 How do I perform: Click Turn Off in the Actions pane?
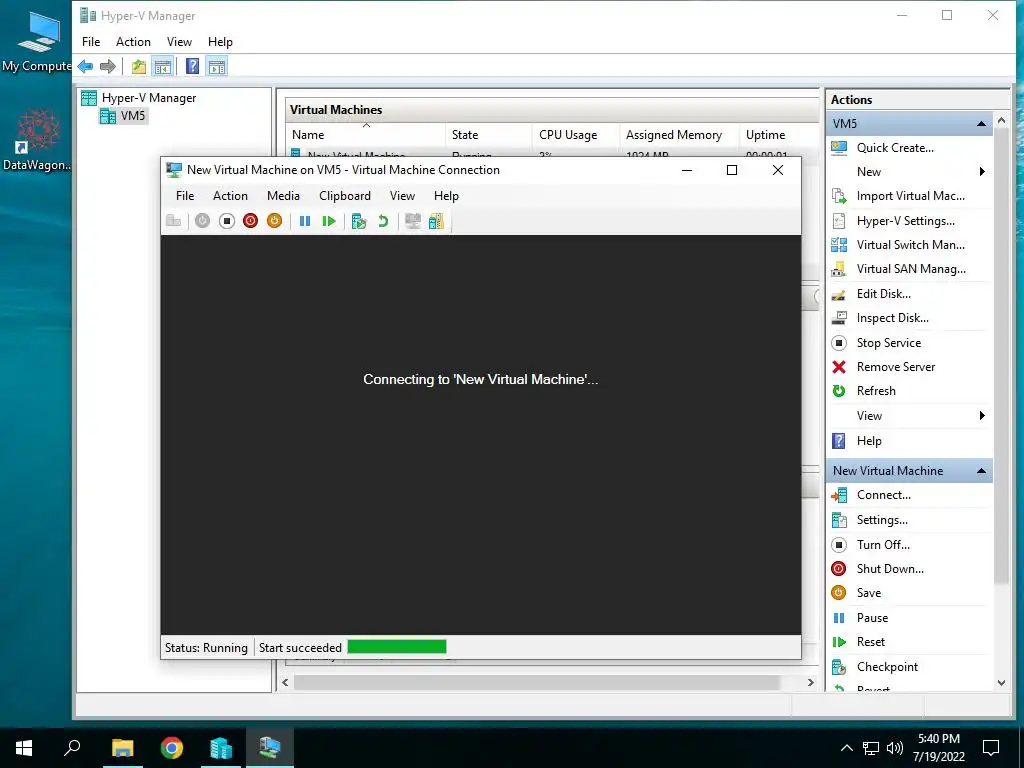click(883, 545)
